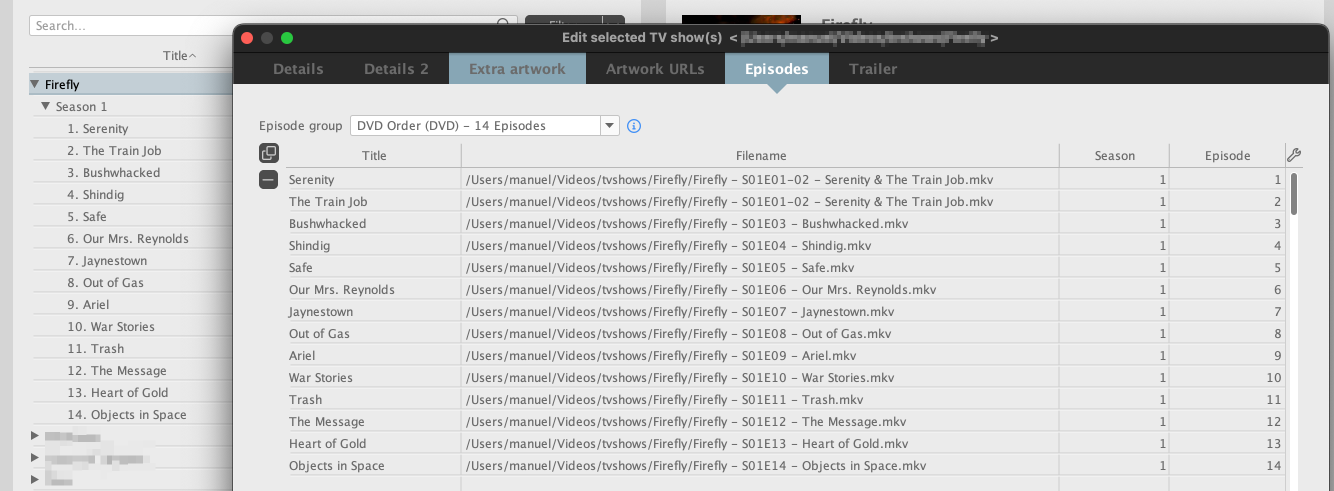Click War Stories title cell in table

[x=374, y=378]
